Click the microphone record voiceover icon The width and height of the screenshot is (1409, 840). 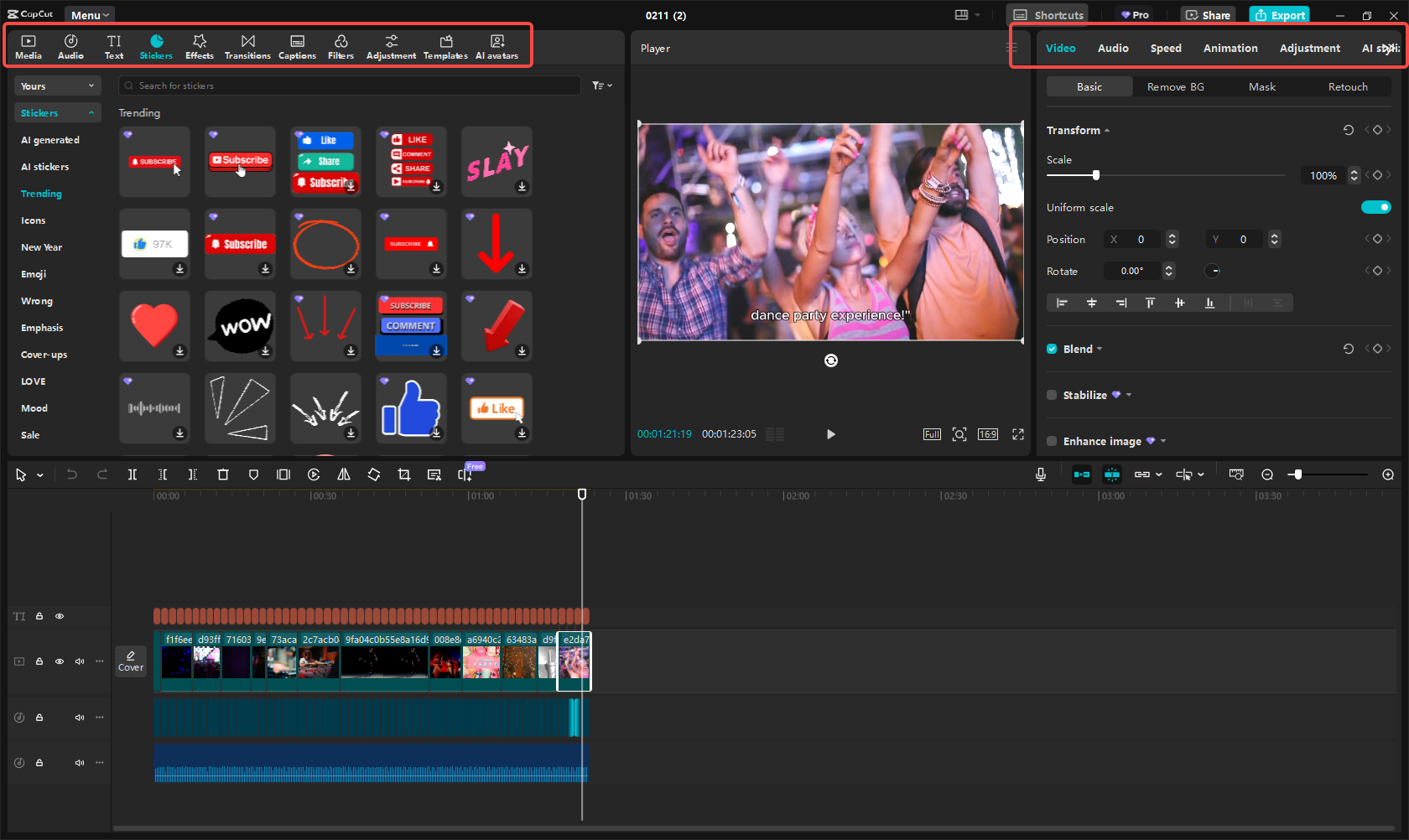1041,474
